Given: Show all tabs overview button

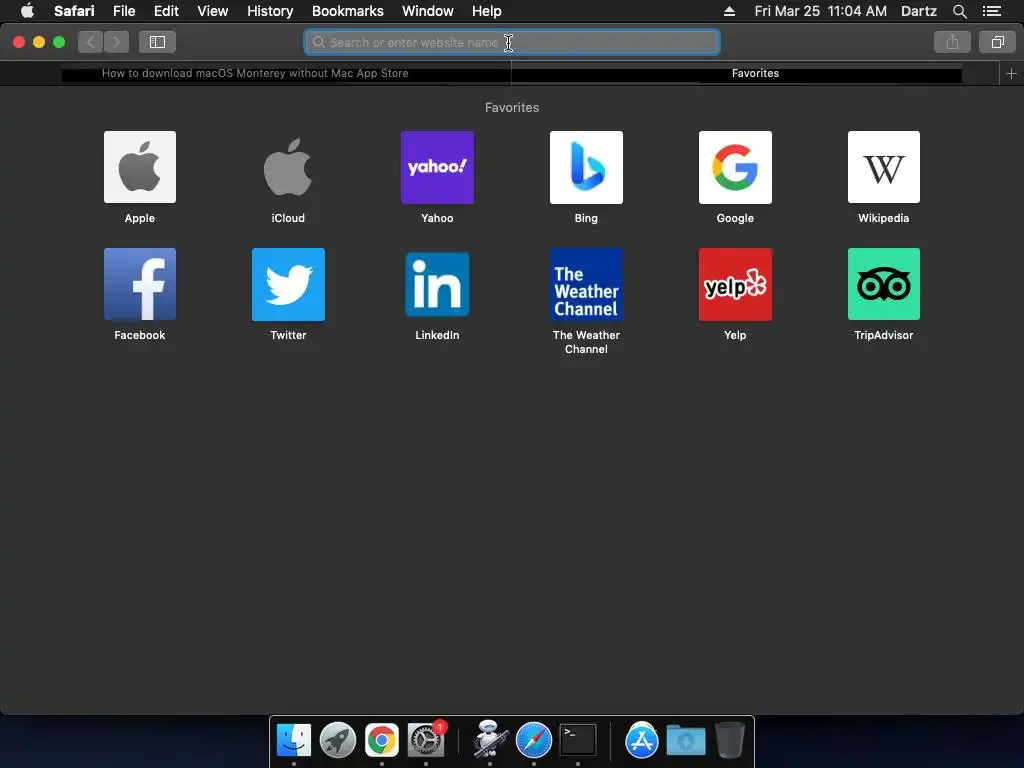Looking at the screenshot, I should click(997, 42).
